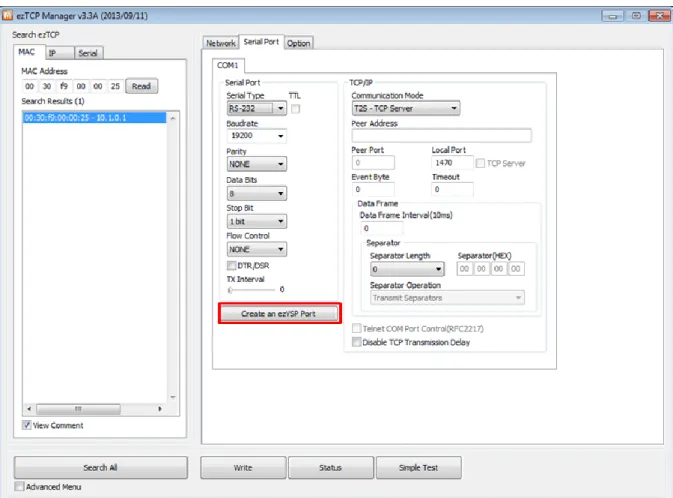
Task: Open the Data Bits dropdown
Action: click(257, 193)
